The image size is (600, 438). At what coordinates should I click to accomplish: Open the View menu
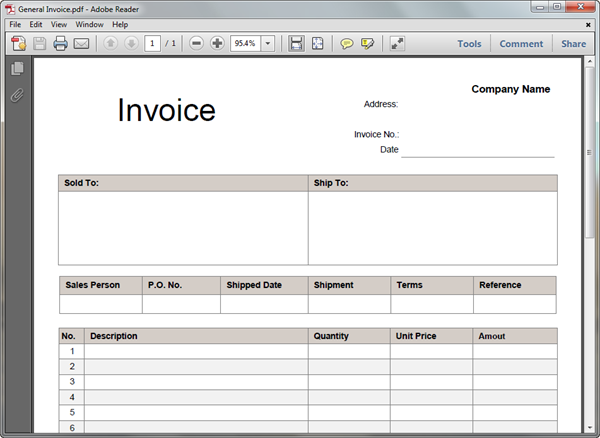59,24
